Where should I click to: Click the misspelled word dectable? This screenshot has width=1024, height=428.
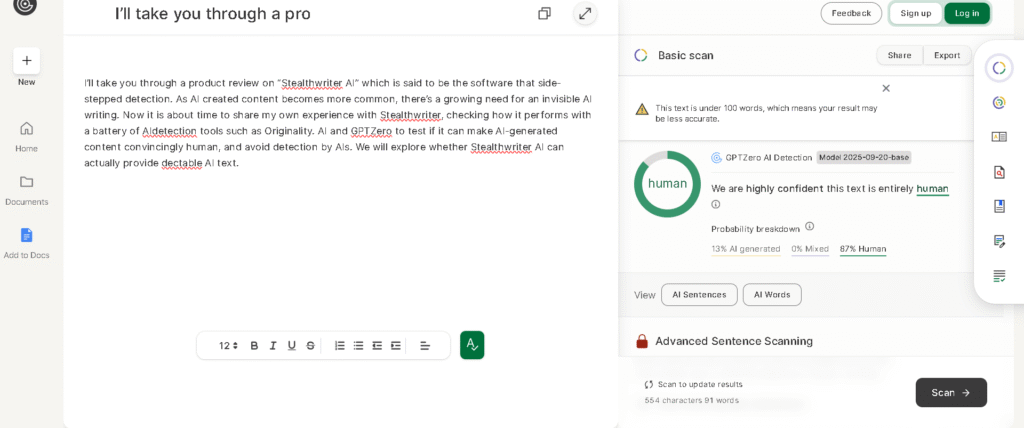(x=180, y=163)
